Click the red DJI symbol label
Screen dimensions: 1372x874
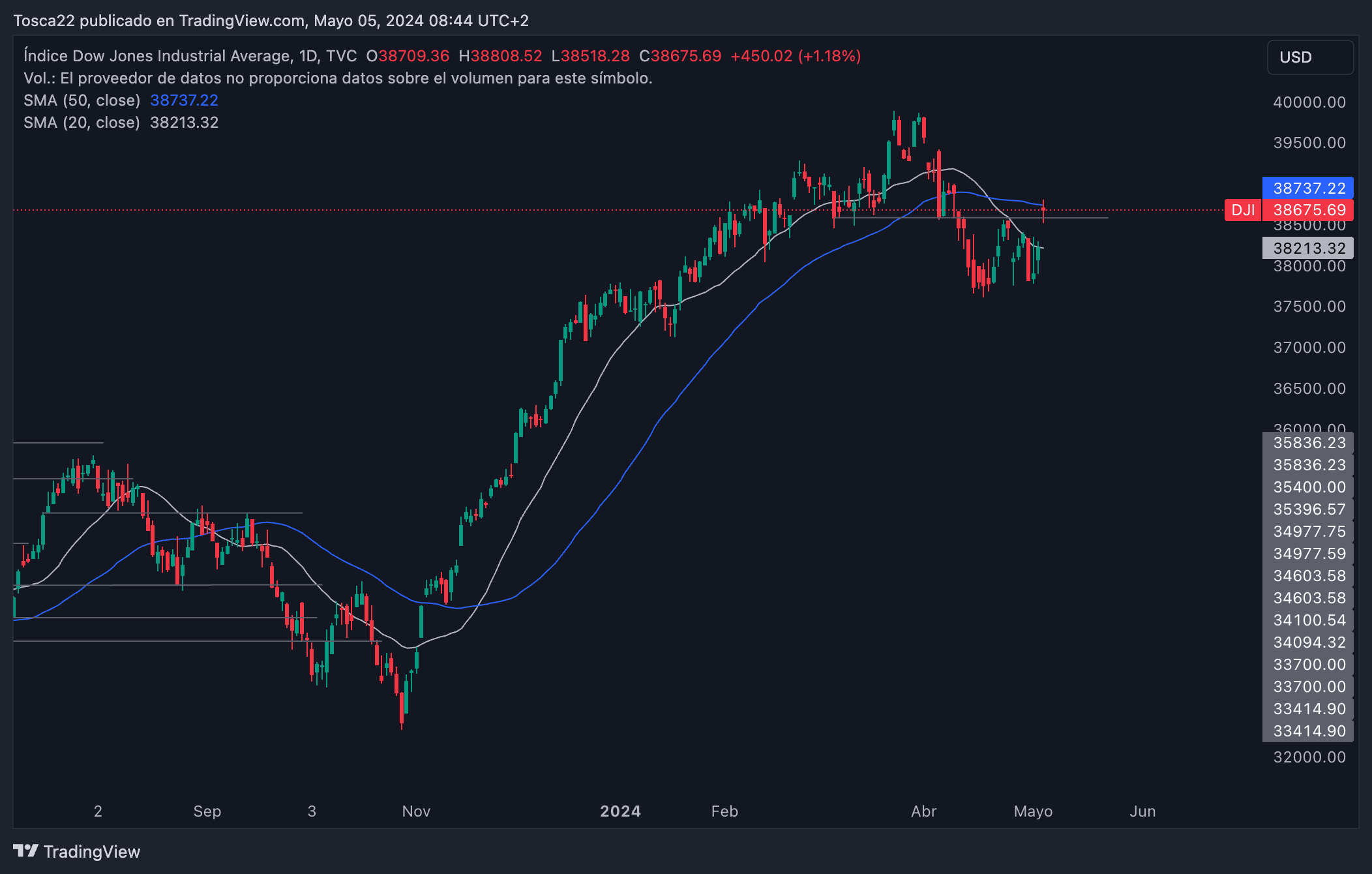[1243, 210]
